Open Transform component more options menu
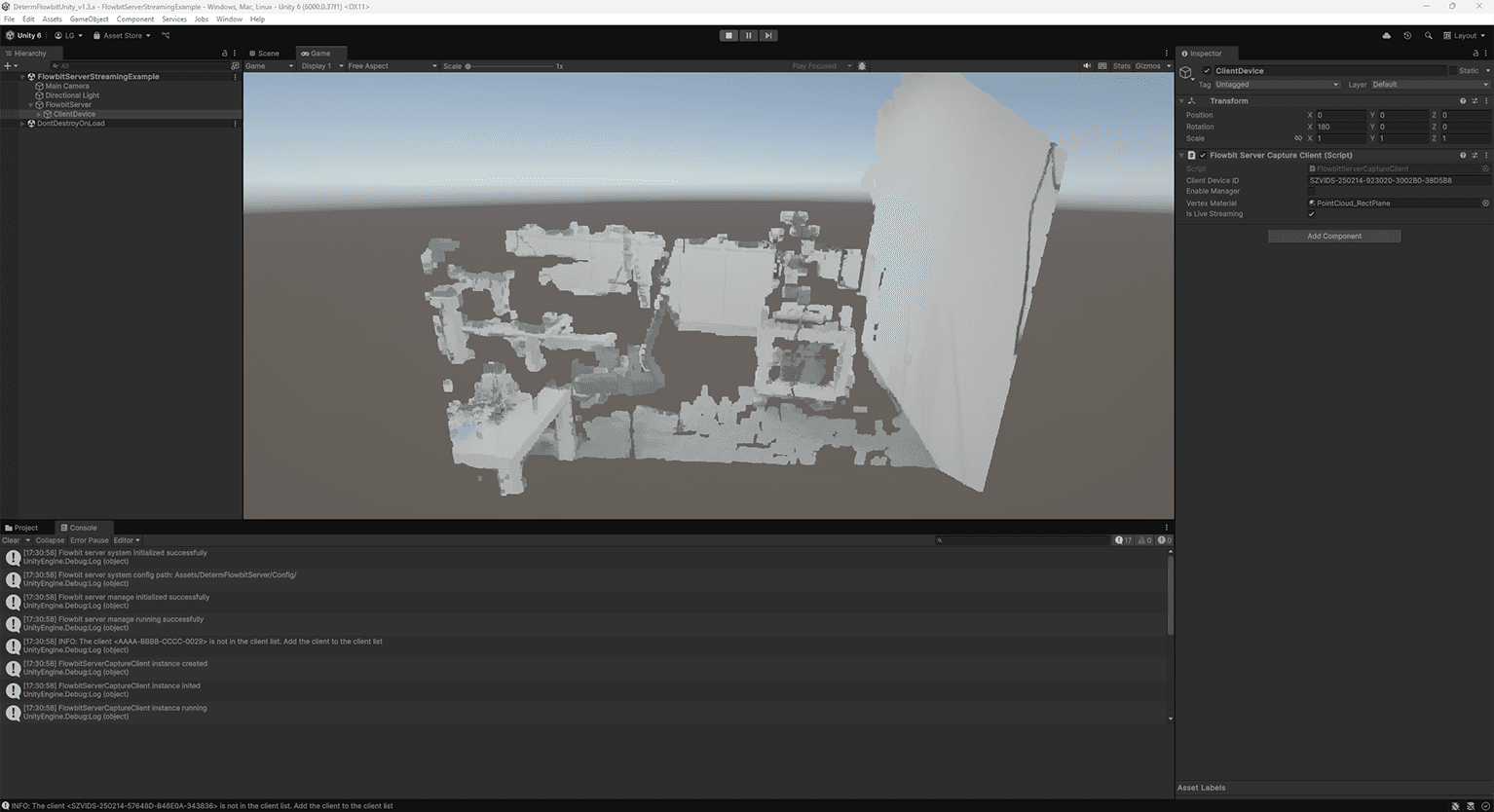Image resolution: width=1494 pixels, height=812 pixels. 1486,100
